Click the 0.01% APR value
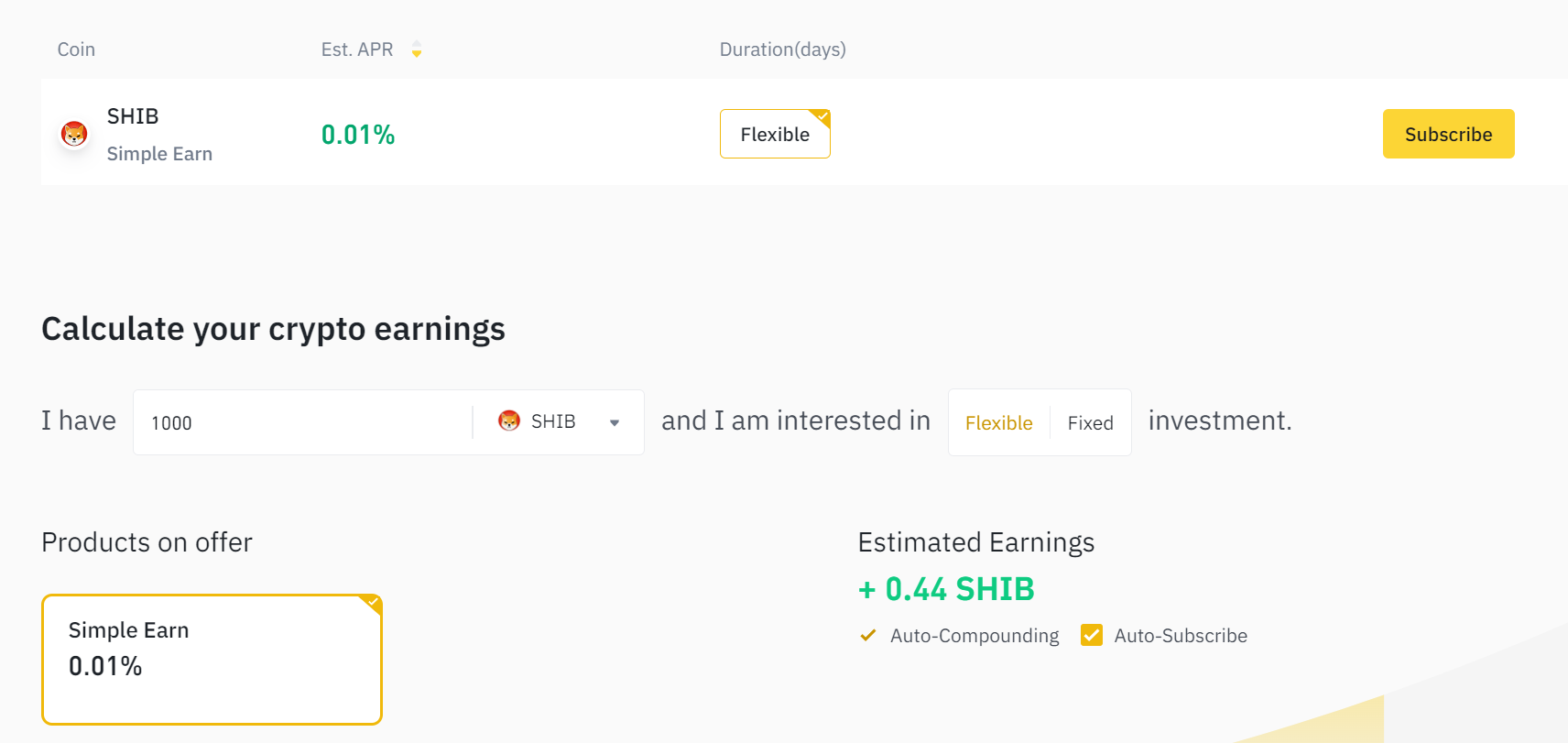This screenshot has width=1568, height=743. point(357,134)
